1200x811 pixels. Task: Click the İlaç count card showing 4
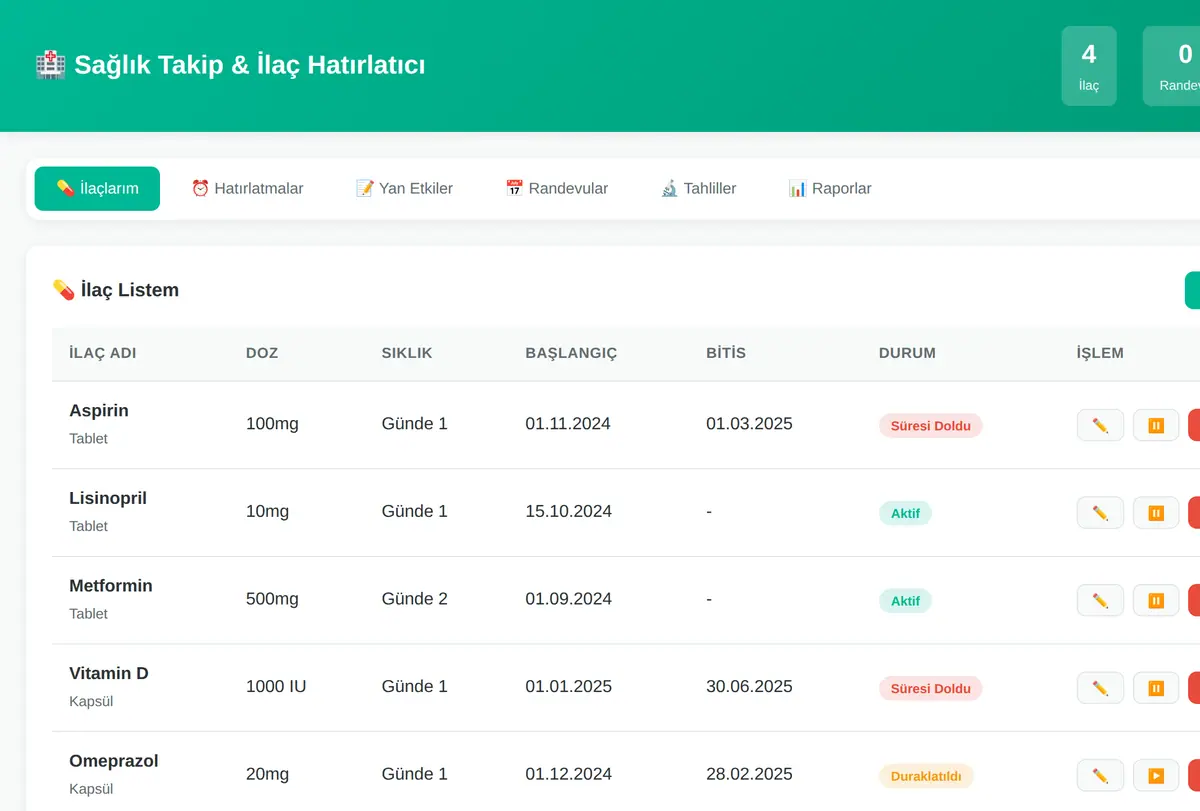[1089, 66]
